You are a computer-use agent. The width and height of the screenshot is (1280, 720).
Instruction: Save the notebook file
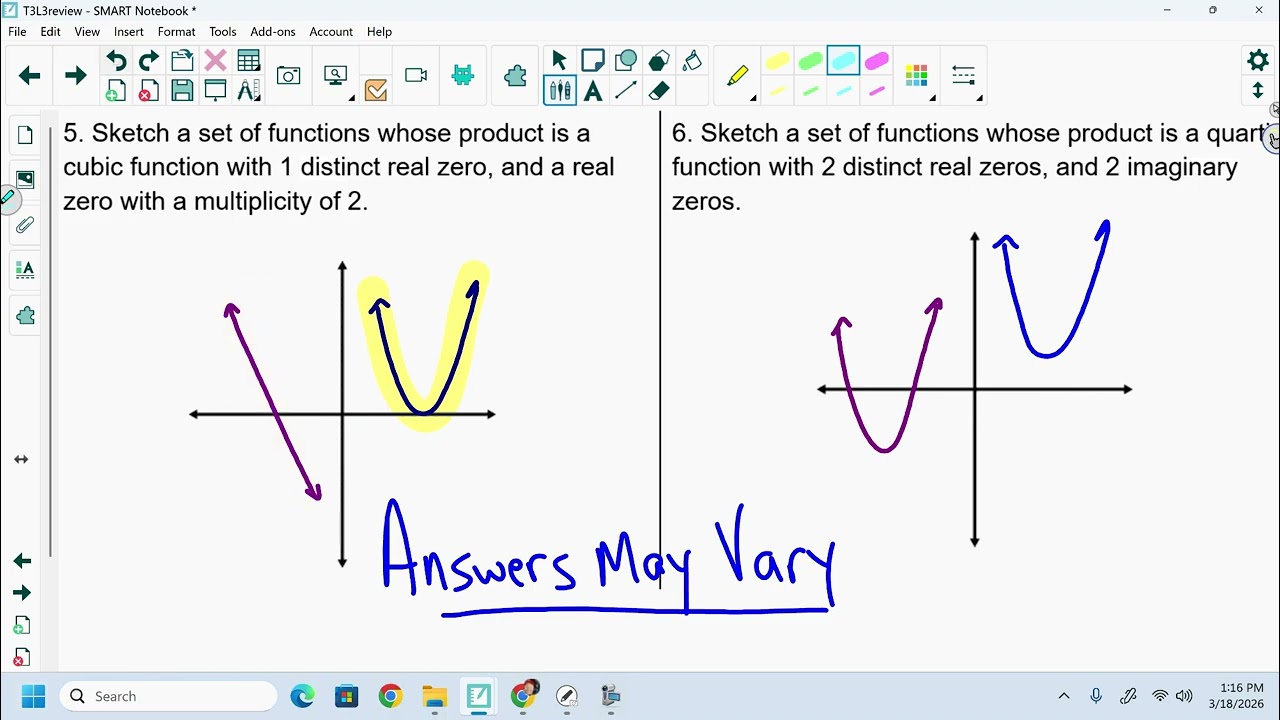pyautogui.click(x=182, y=91)
